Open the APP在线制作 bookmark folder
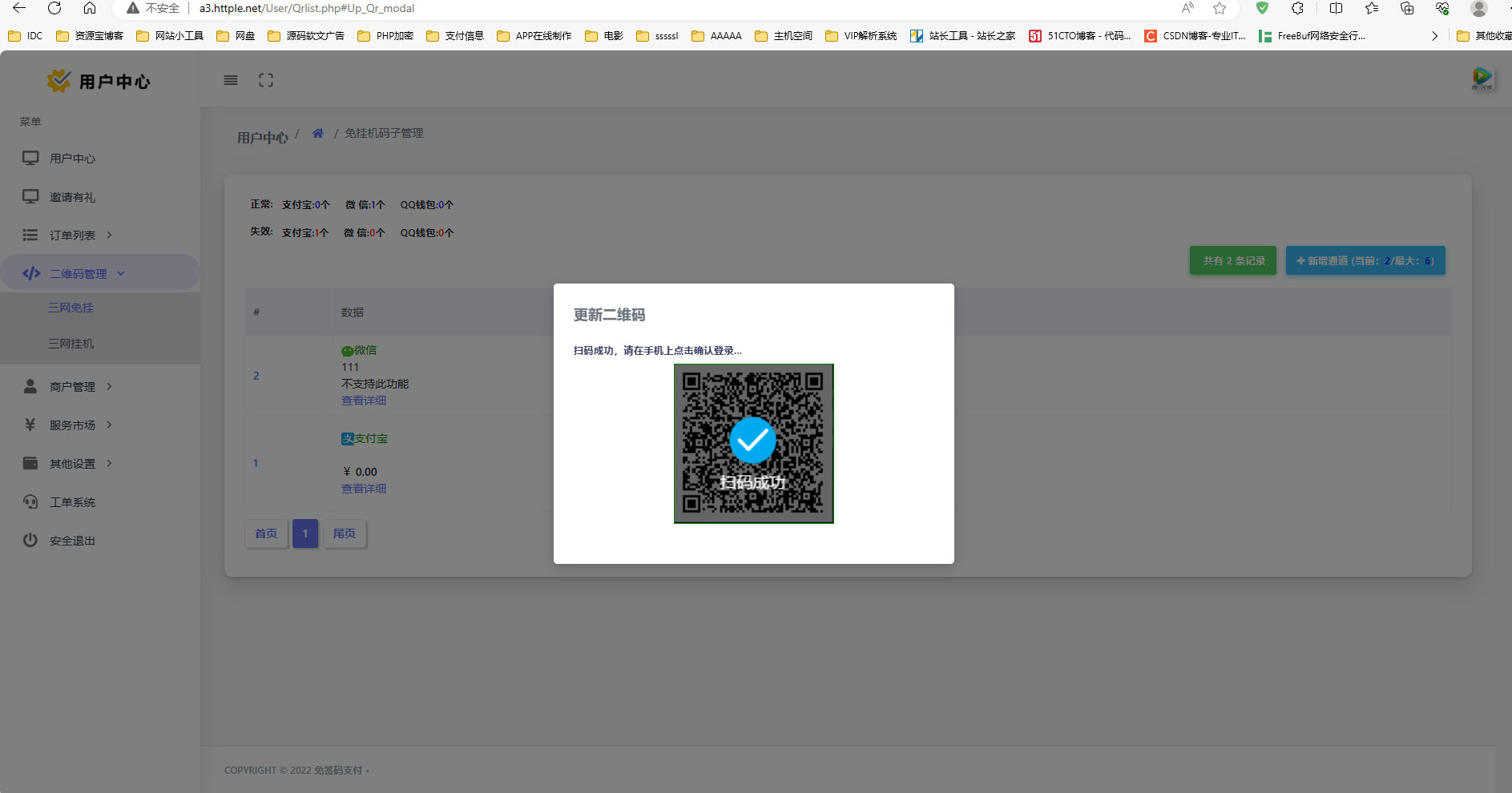The image size is (1512, 793). (x=534, y=36)
